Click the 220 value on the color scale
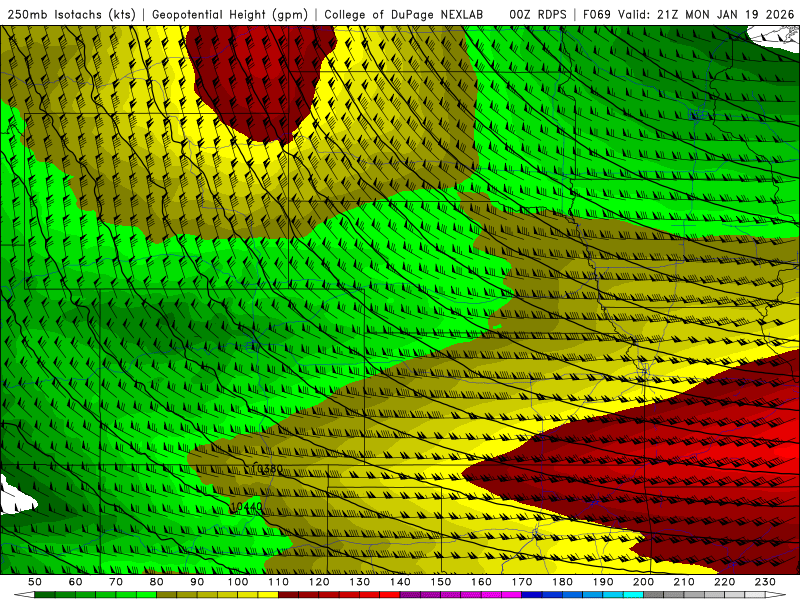The height and width of the screenshot is (600, 800). pyautogui.click(x=724, y=582)
